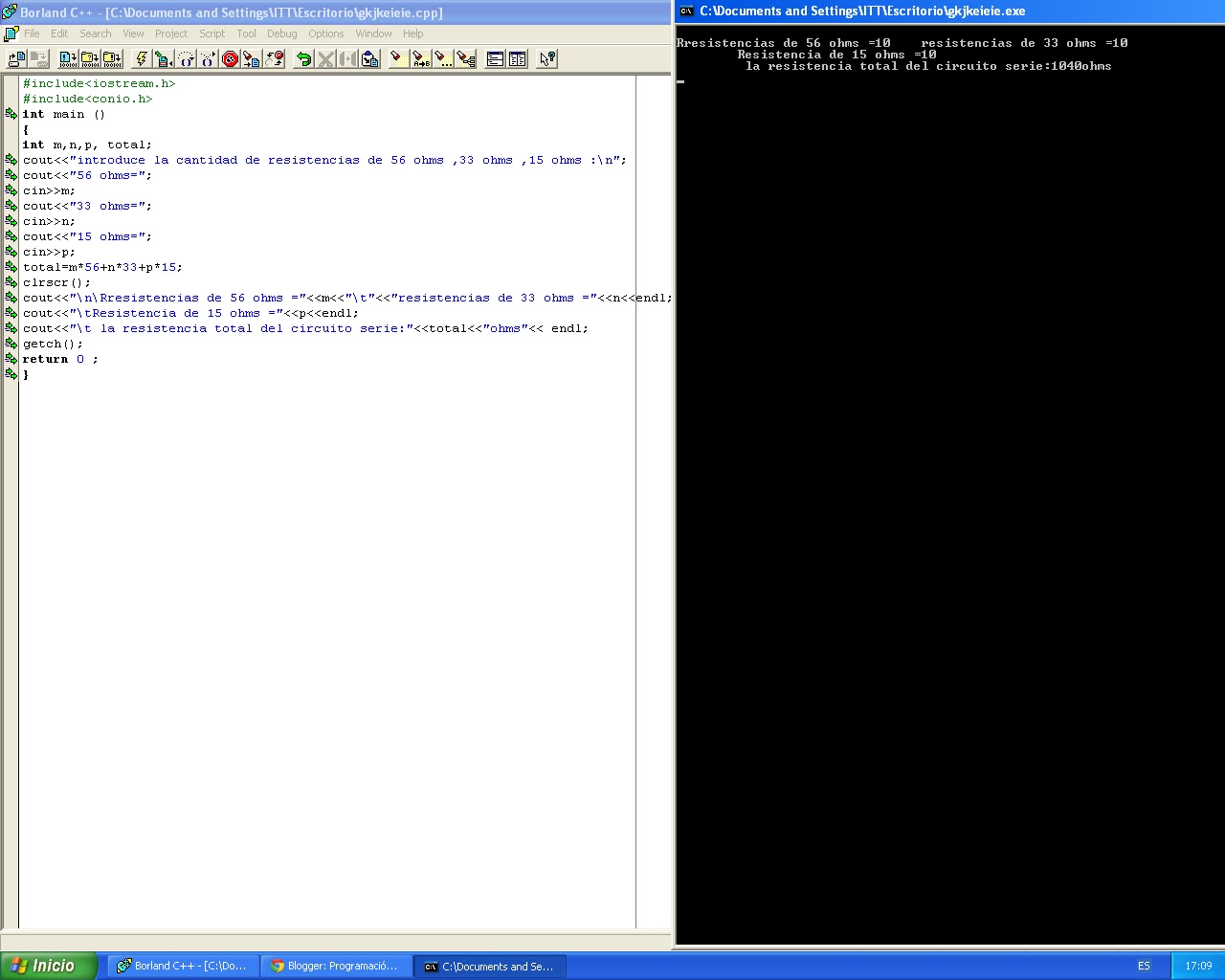1225x980 pixels.
Task: Toggle the breakpoint gutter icon beside int main
Action: pyautogui.click(x=10, y=114)
